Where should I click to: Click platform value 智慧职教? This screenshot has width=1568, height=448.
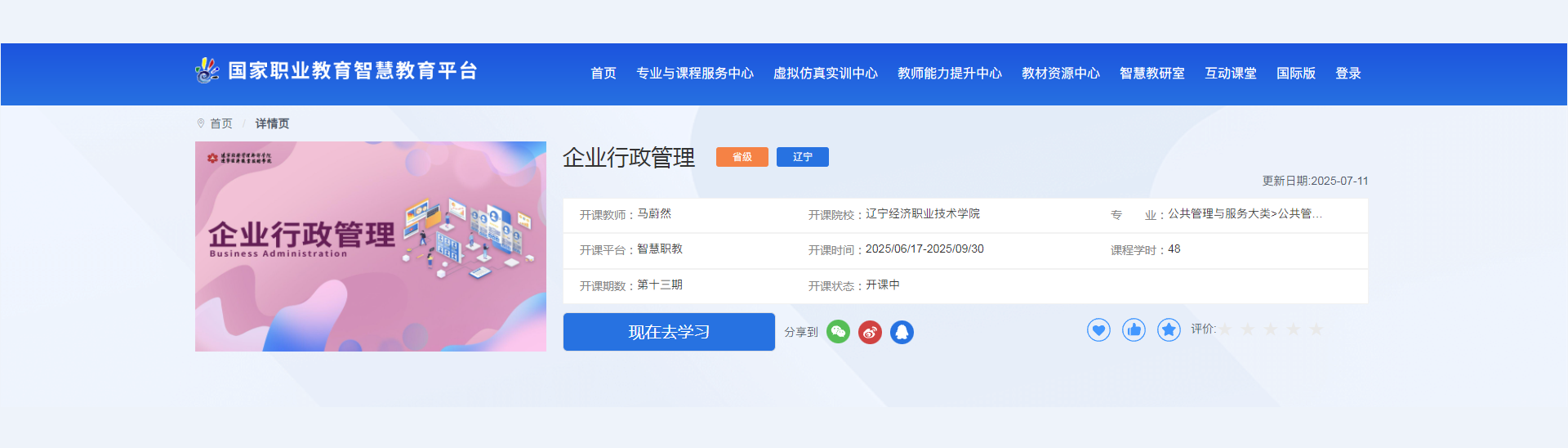pos(660,249)
